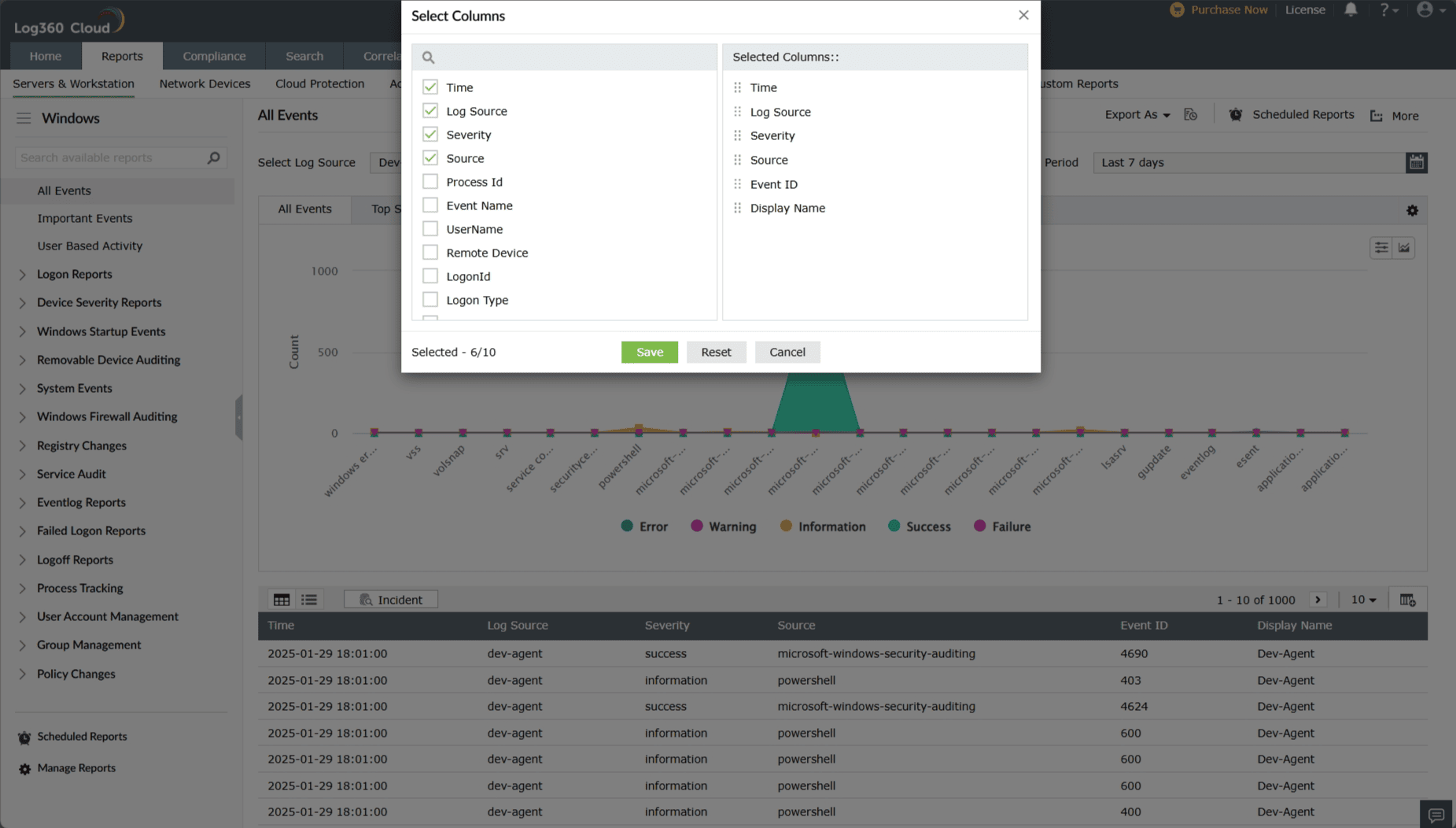The width and height of the screenshot is (1456, 828).
Task: Expand the Logon Reports section
Action: (74, 274)
